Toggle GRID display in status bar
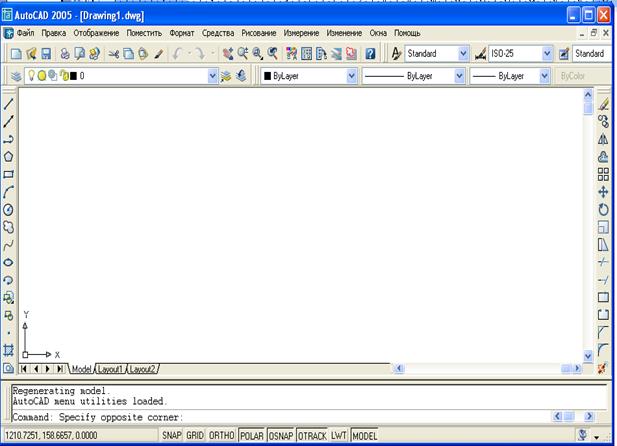Image resolution: width=617 pixels, height=446 pixels. point(195,436)
